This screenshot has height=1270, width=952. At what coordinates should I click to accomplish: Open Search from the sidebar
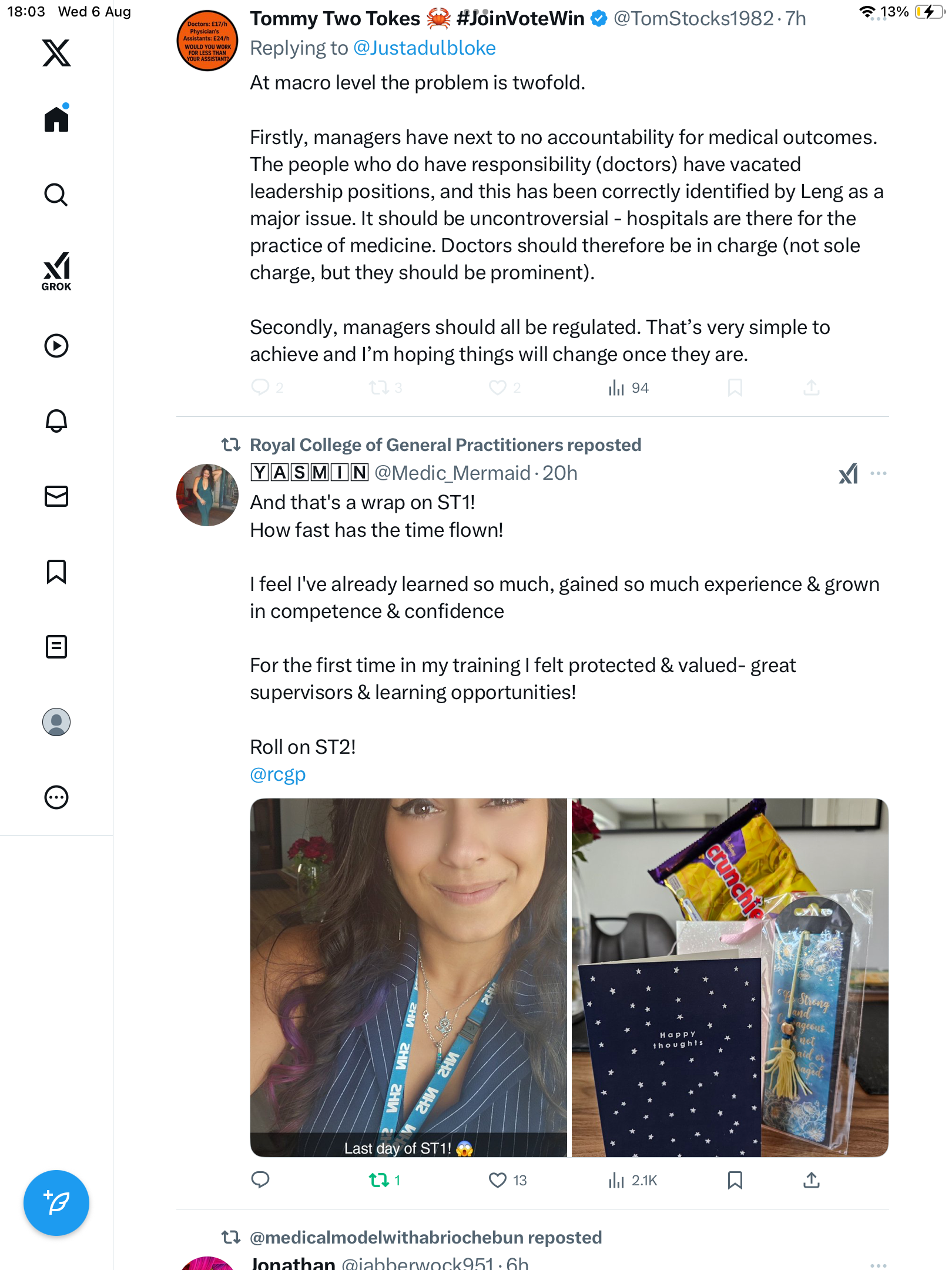coord(56,195)
